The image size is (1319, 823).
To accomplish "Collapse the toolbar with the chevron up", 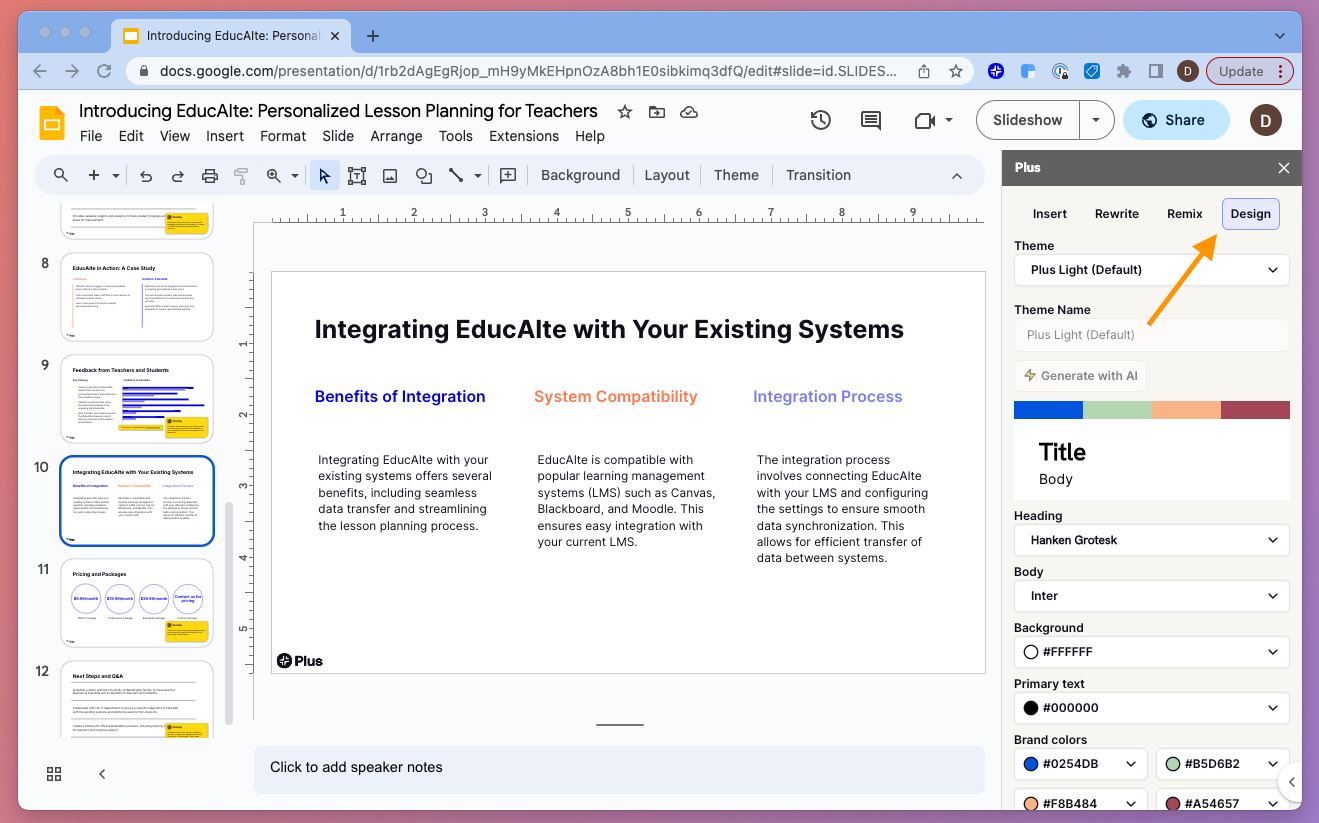I will tap(957, 175).
